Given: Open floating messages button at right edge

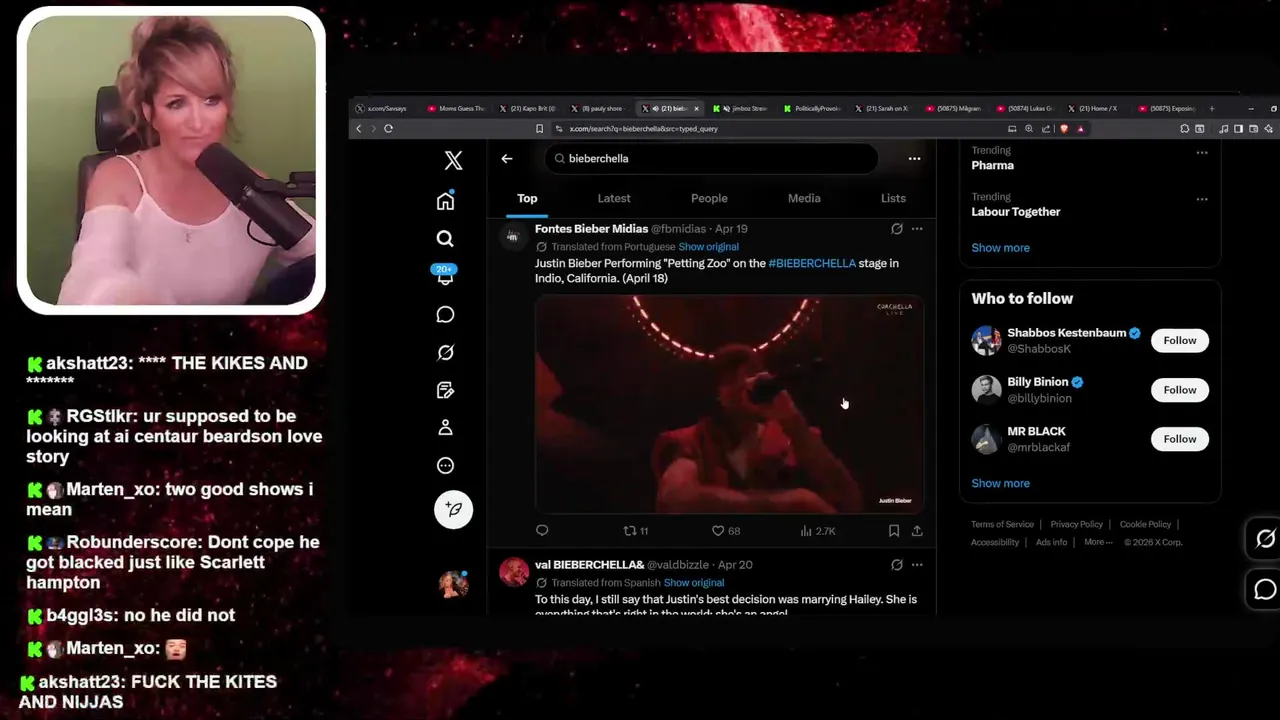Looking at the screenshot, I should point(1265,589).
